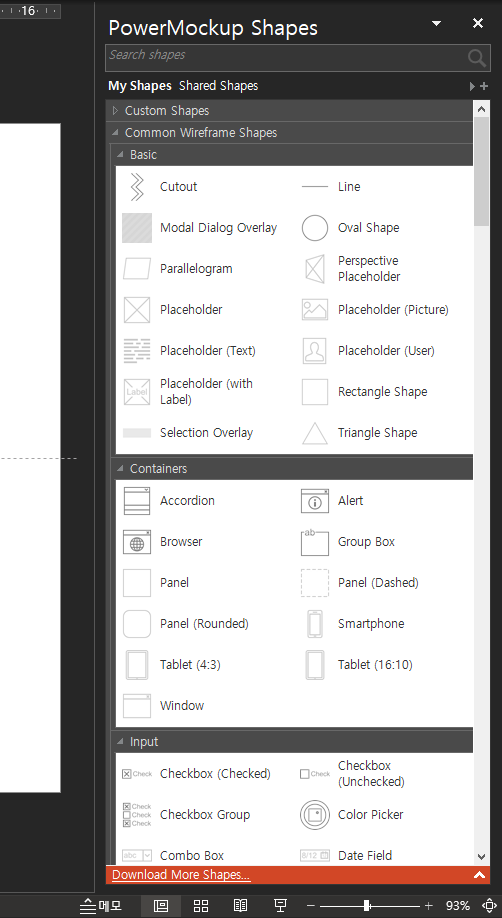Image resolution: width=502 pixels, height=918 pixels.
Task: Select the plain Panel shape icon
Action: (136, 583)
